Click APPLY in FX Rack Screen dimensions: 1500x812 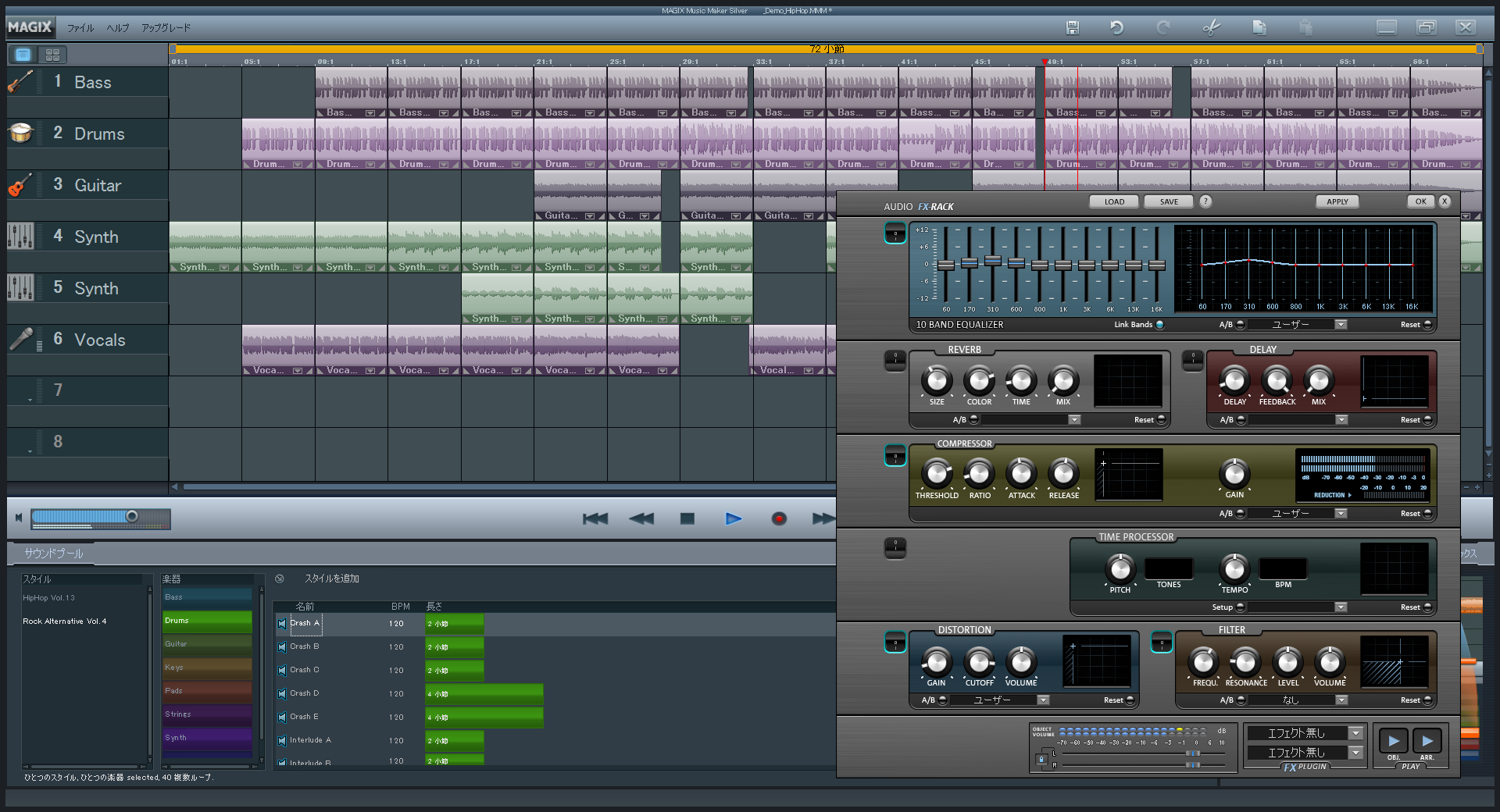point(1337,201)
